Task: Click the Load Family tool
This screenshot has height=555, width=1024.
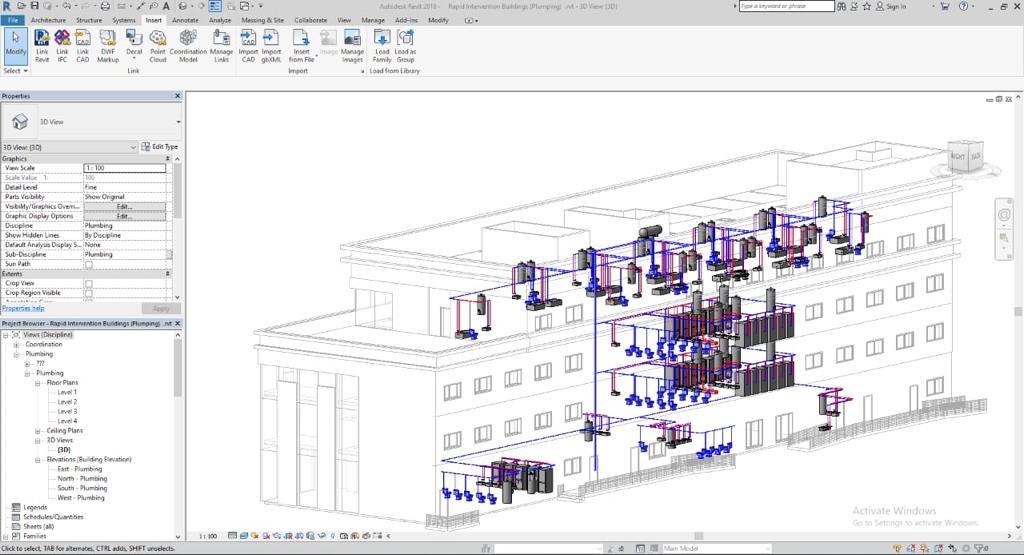Action: 382,46
